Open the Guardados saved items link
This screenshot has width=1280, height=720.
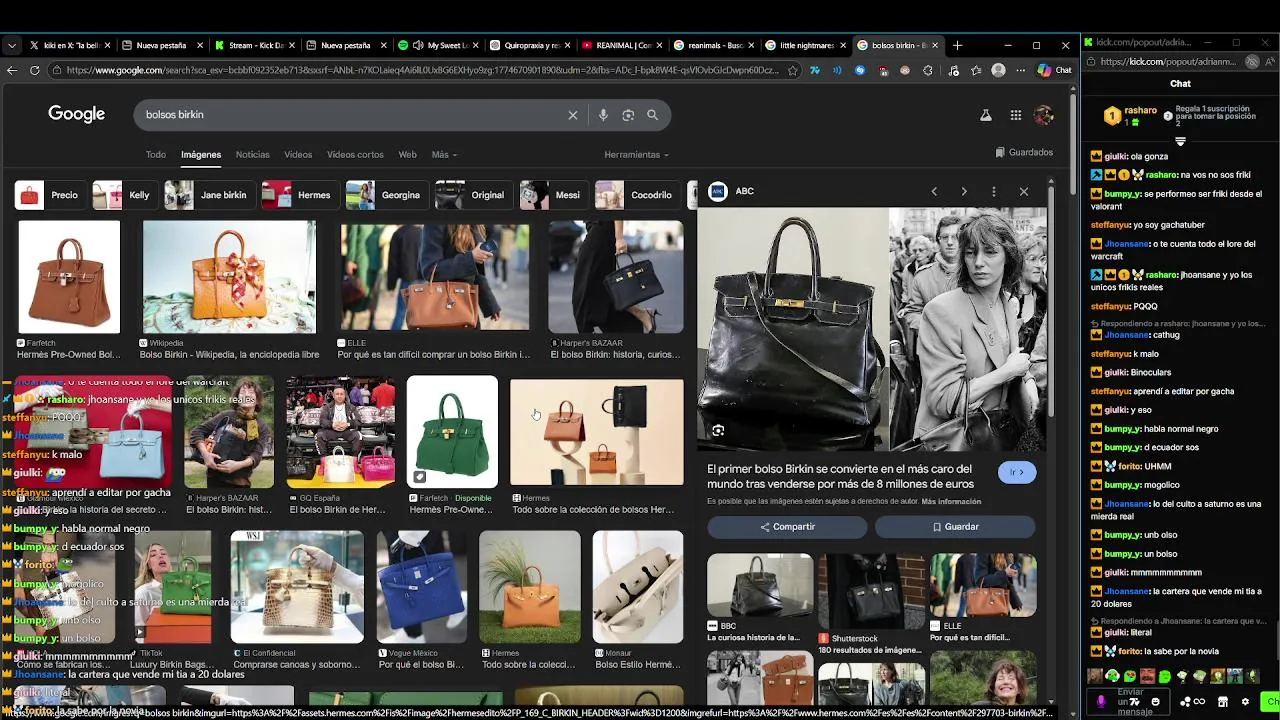click(x=1024, y=153)
